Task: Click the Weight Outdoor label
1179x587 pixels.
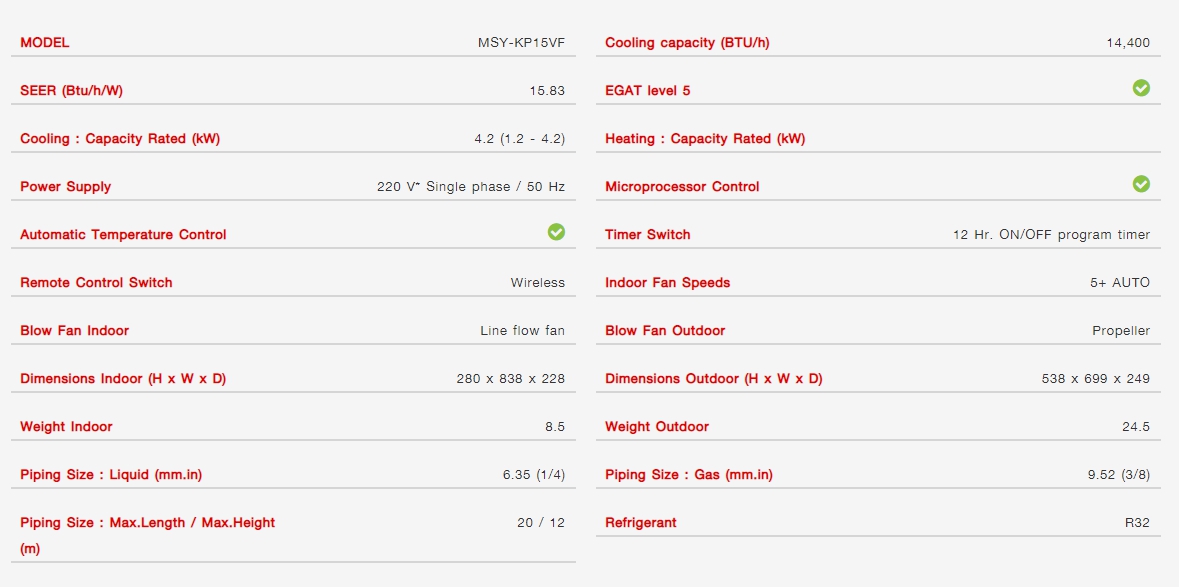Action: tap(657, 427)
